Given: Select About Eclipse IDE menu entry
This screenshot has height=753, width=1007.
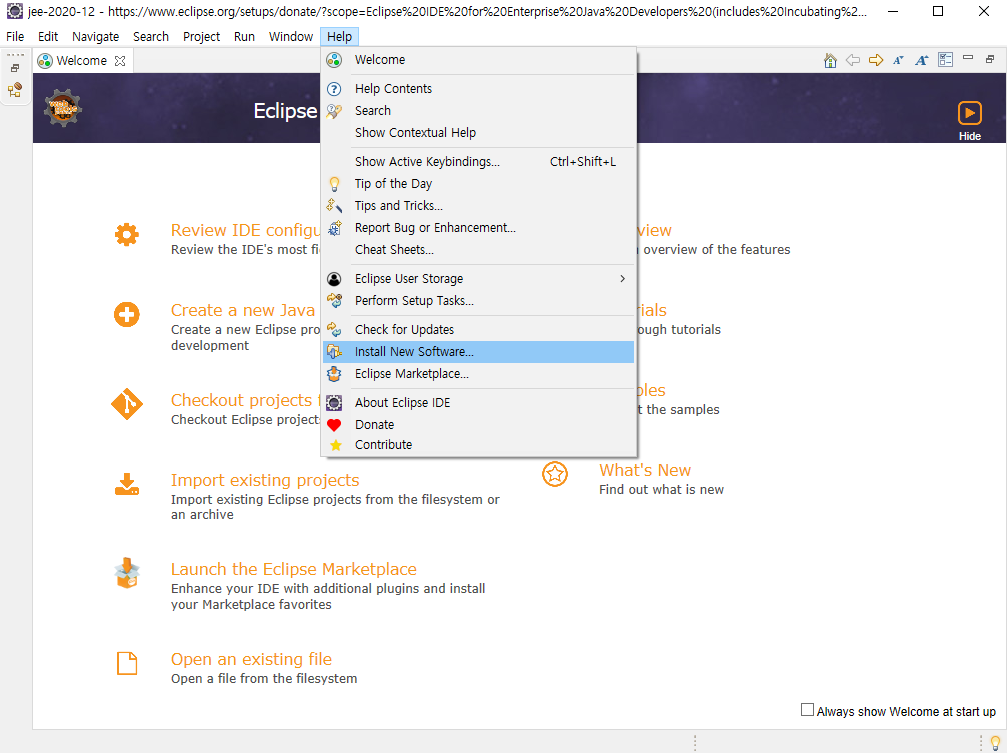Looking at the screenshot, I should click(x=478, y=403).
